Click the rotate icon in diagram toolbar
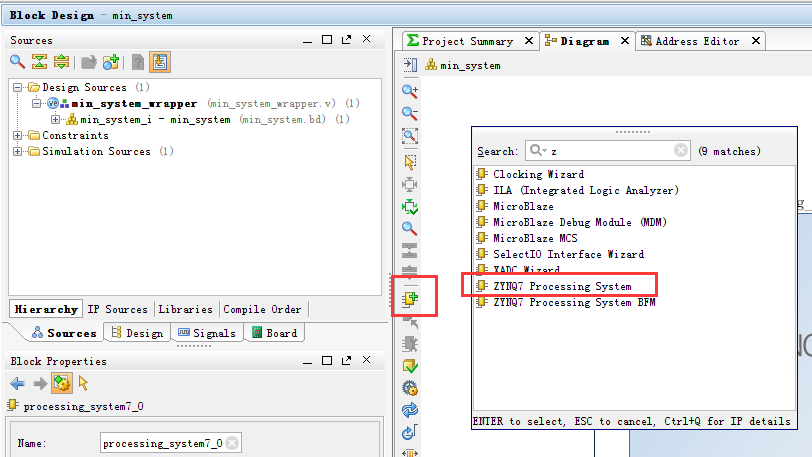This screenshot has width=812, height=457. coord(410,432)
